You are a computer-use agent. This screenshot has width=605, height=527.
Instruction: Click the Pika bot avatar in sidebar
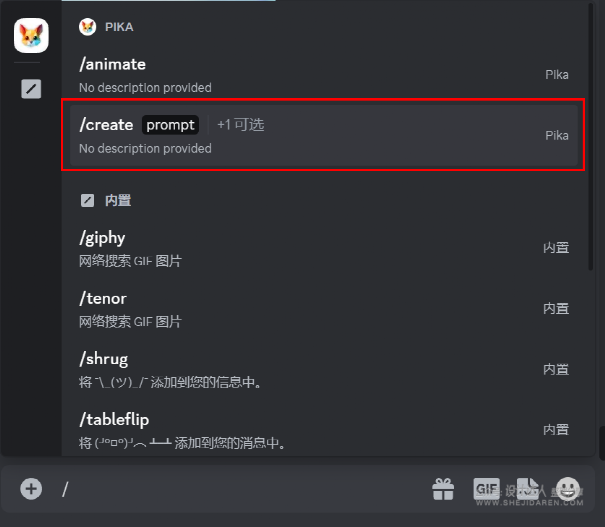[x=31, y=36]
